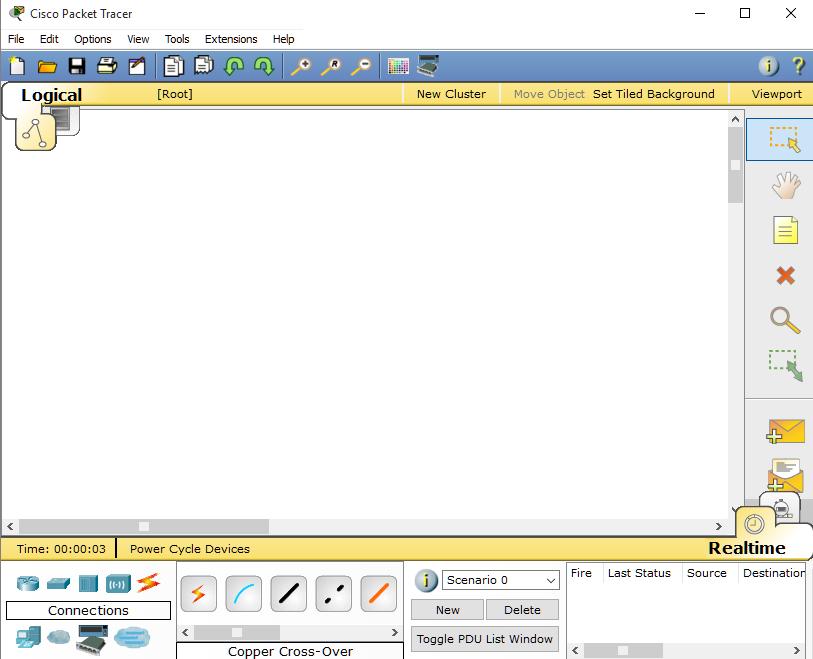Screen dimensions: 813x659
Task: Add a Simple PDU envelope
Action: [786, 431]
